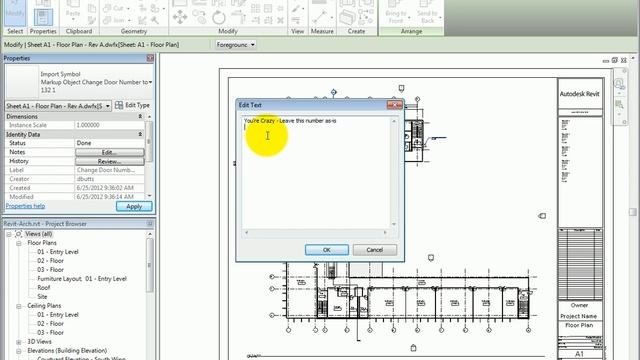
Task: Click the Cut geometry tool
Action: pos(117,8)
